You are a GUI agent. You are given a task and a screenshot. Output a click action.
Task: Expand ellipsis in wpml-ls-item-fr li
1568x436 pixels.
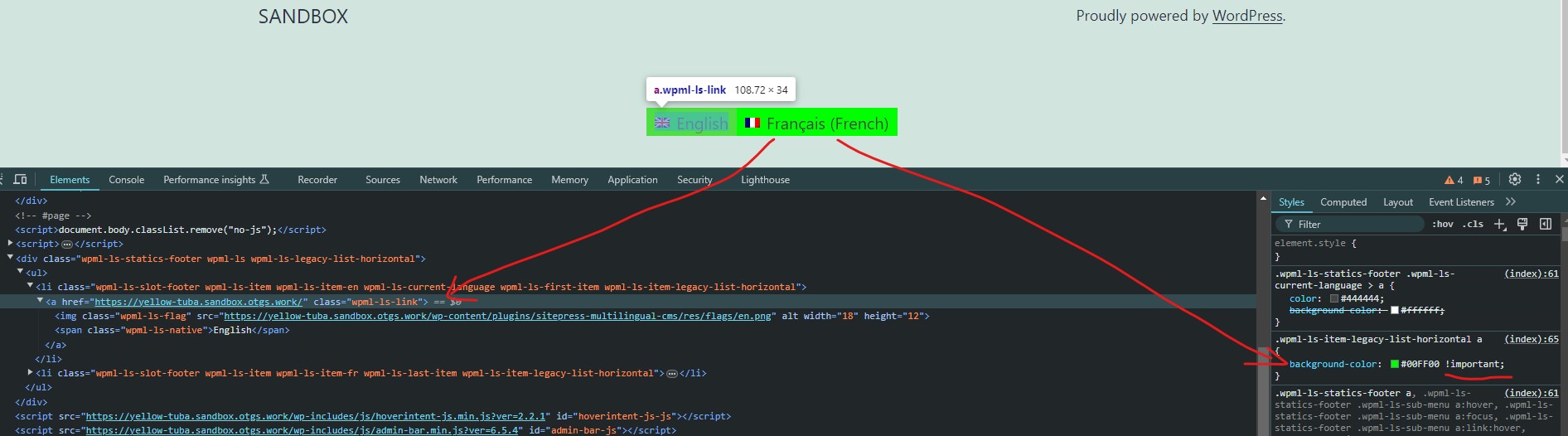[x=672, y=374]
